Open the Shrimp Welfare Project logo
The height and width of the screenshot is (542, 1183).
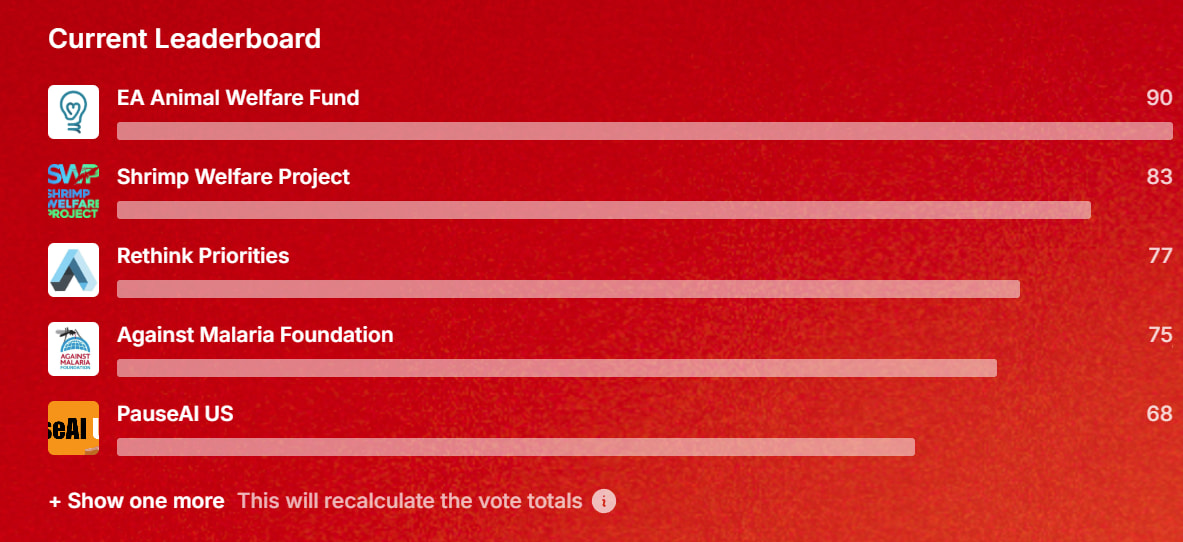73,191
